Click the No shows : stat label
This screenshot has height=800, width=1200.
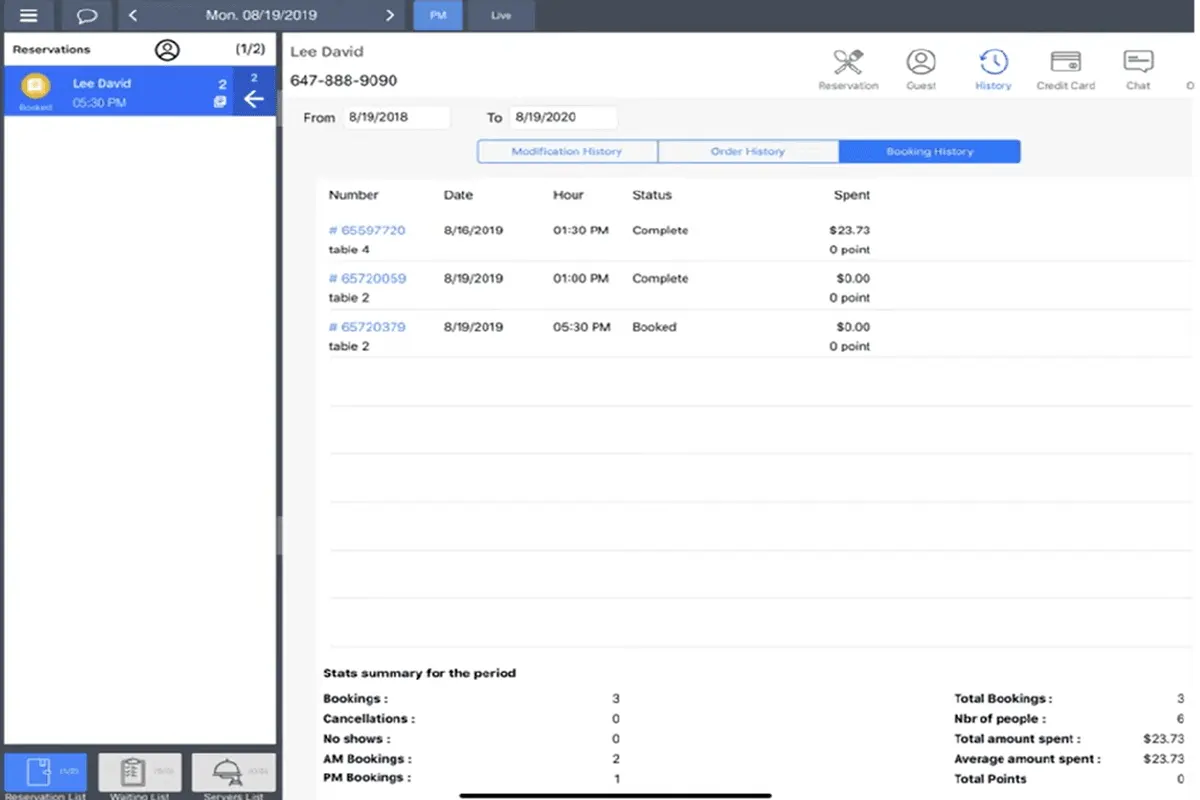click(x=357, y=739)
